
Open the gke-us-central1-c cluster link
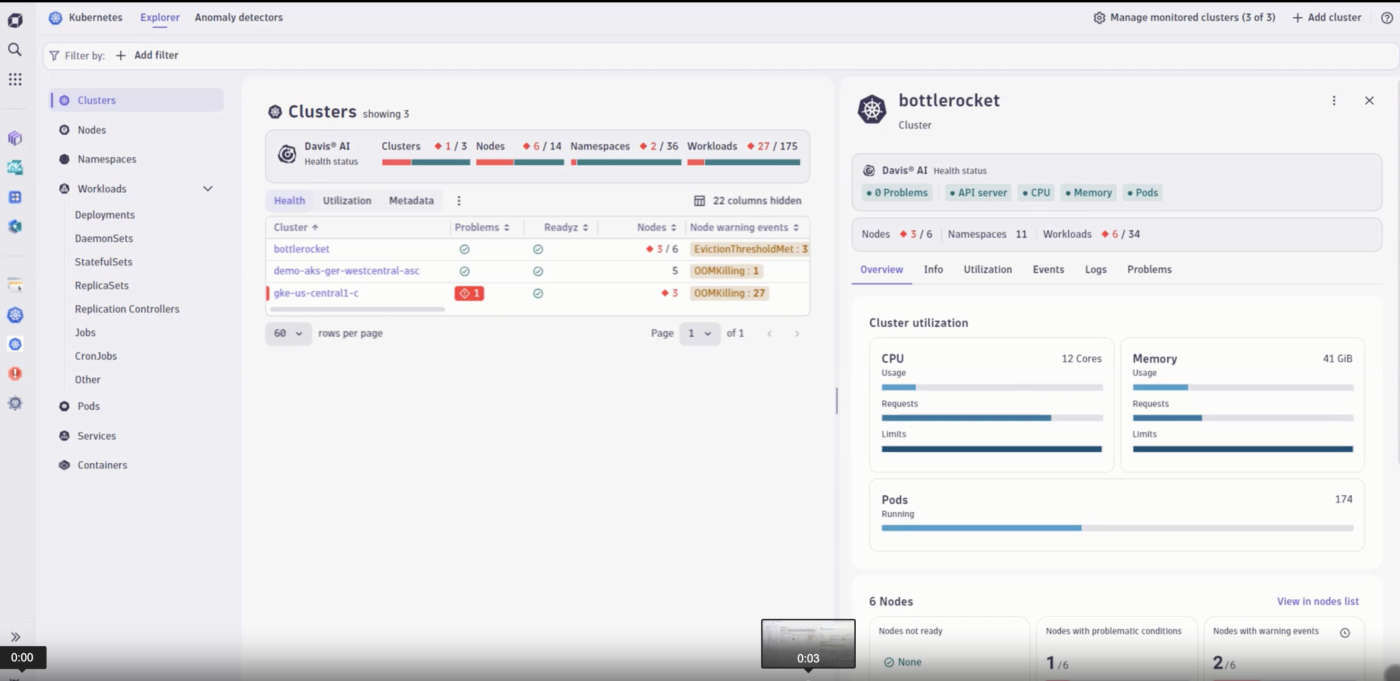point(316,293)
